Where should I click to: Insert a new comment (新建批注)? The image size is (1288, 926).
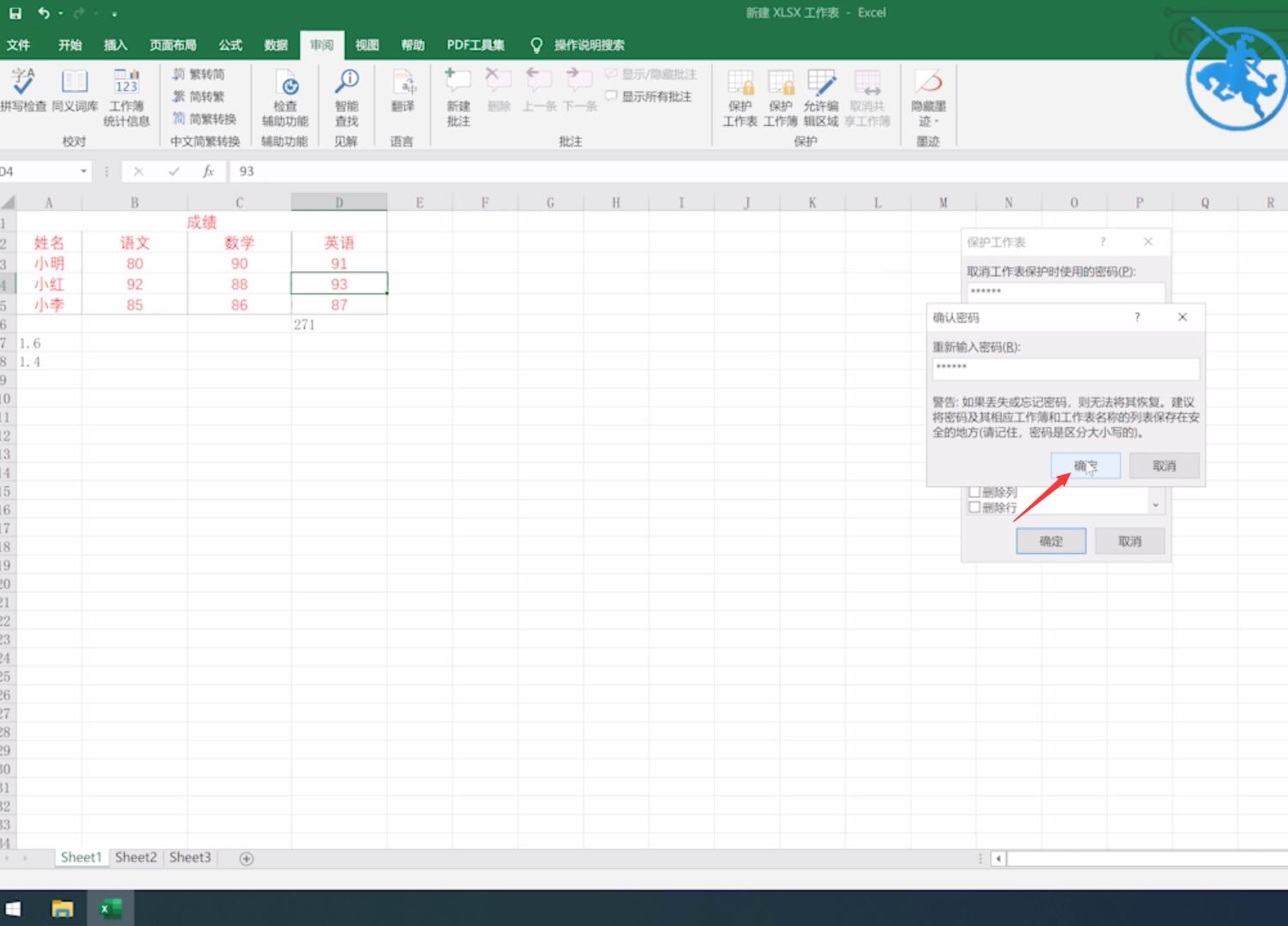tap(458, 97)
